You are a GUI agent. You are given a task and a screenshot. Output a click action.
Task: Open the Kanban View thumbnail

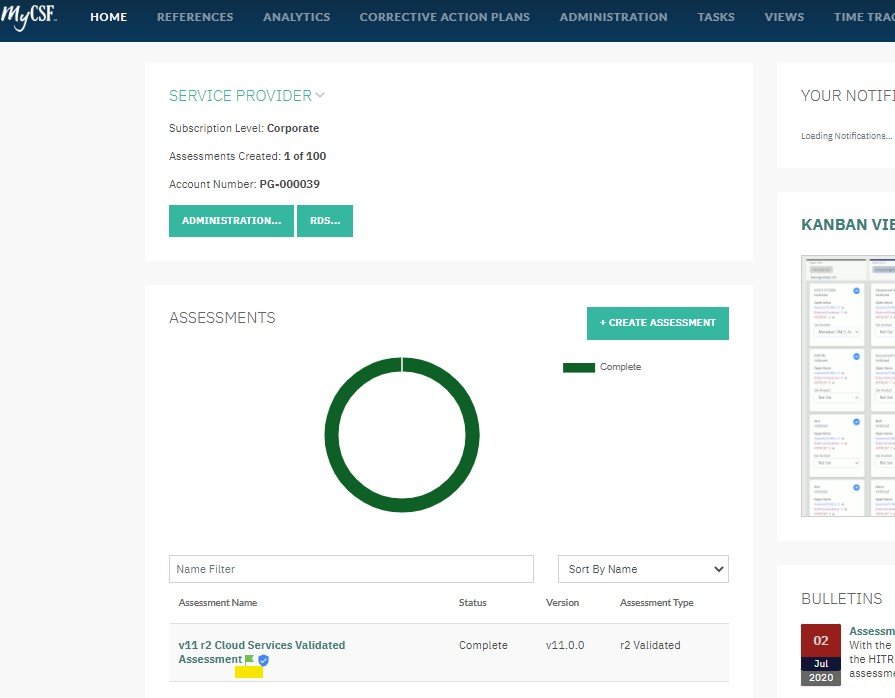click(848, 386)
